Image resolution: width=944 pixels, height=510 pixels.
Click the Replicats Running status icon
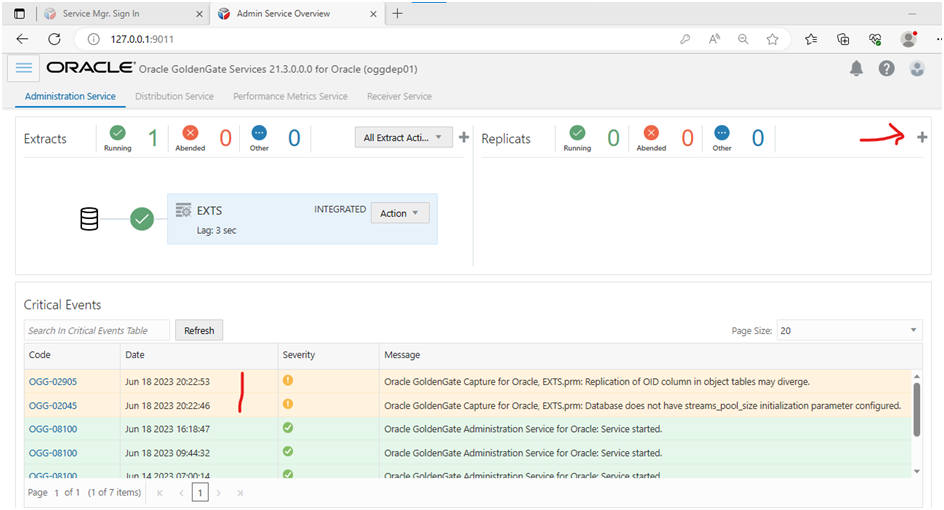(577, 132)
